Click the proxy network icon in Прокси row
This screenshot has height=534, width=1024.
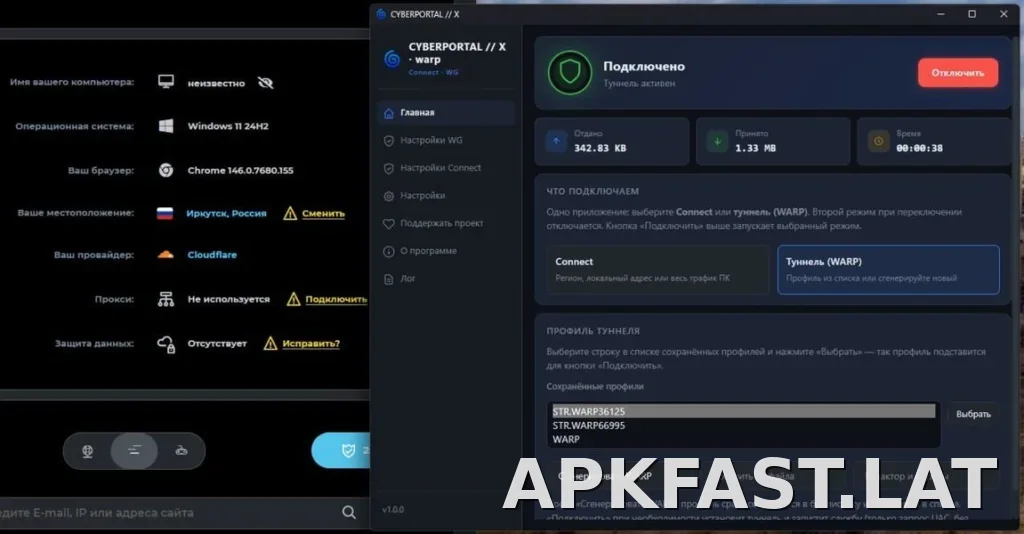tap(166, 299)
